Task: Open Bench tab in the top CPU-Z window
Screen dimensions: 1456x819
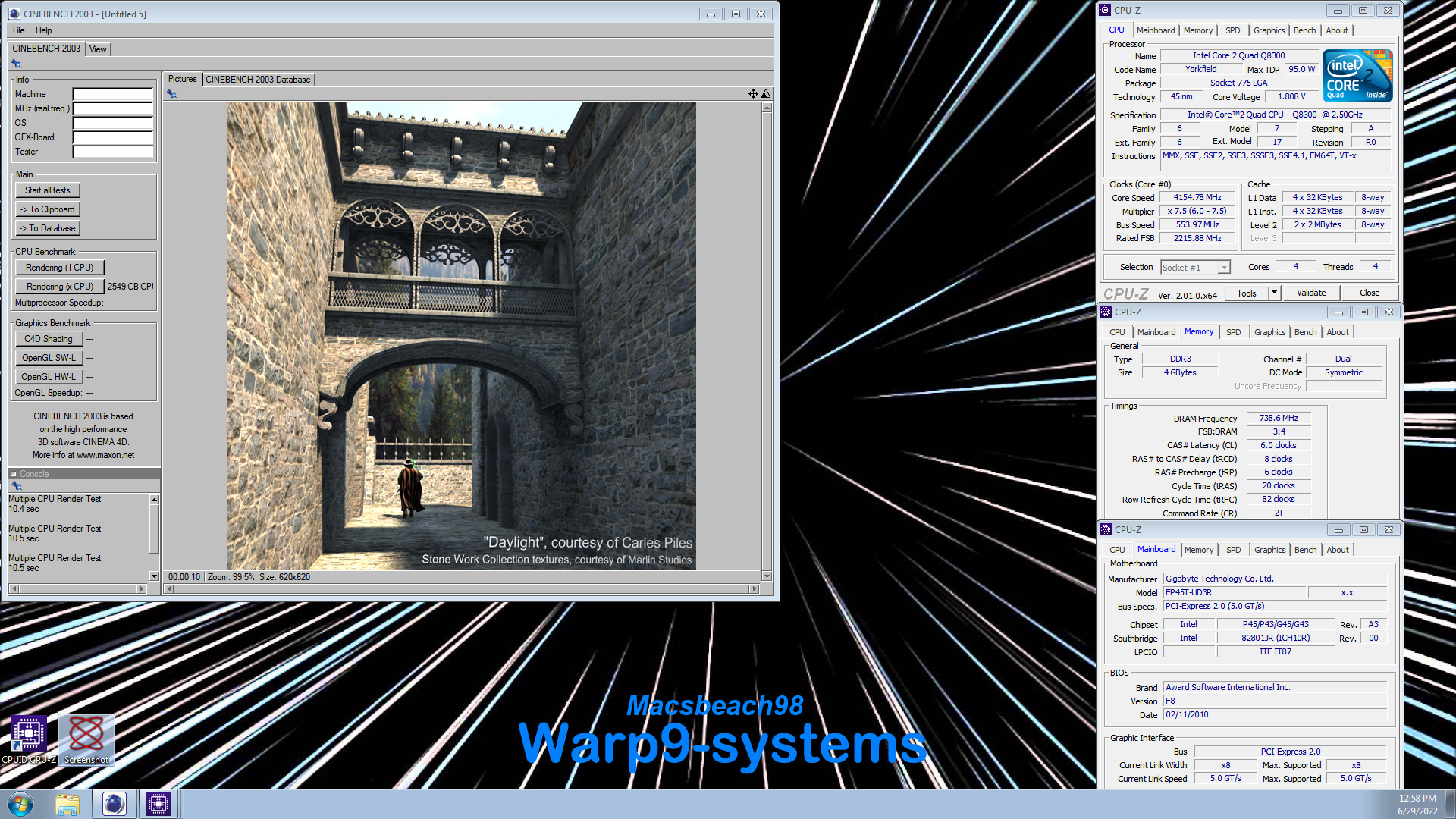Action: tap(1304, 30)
